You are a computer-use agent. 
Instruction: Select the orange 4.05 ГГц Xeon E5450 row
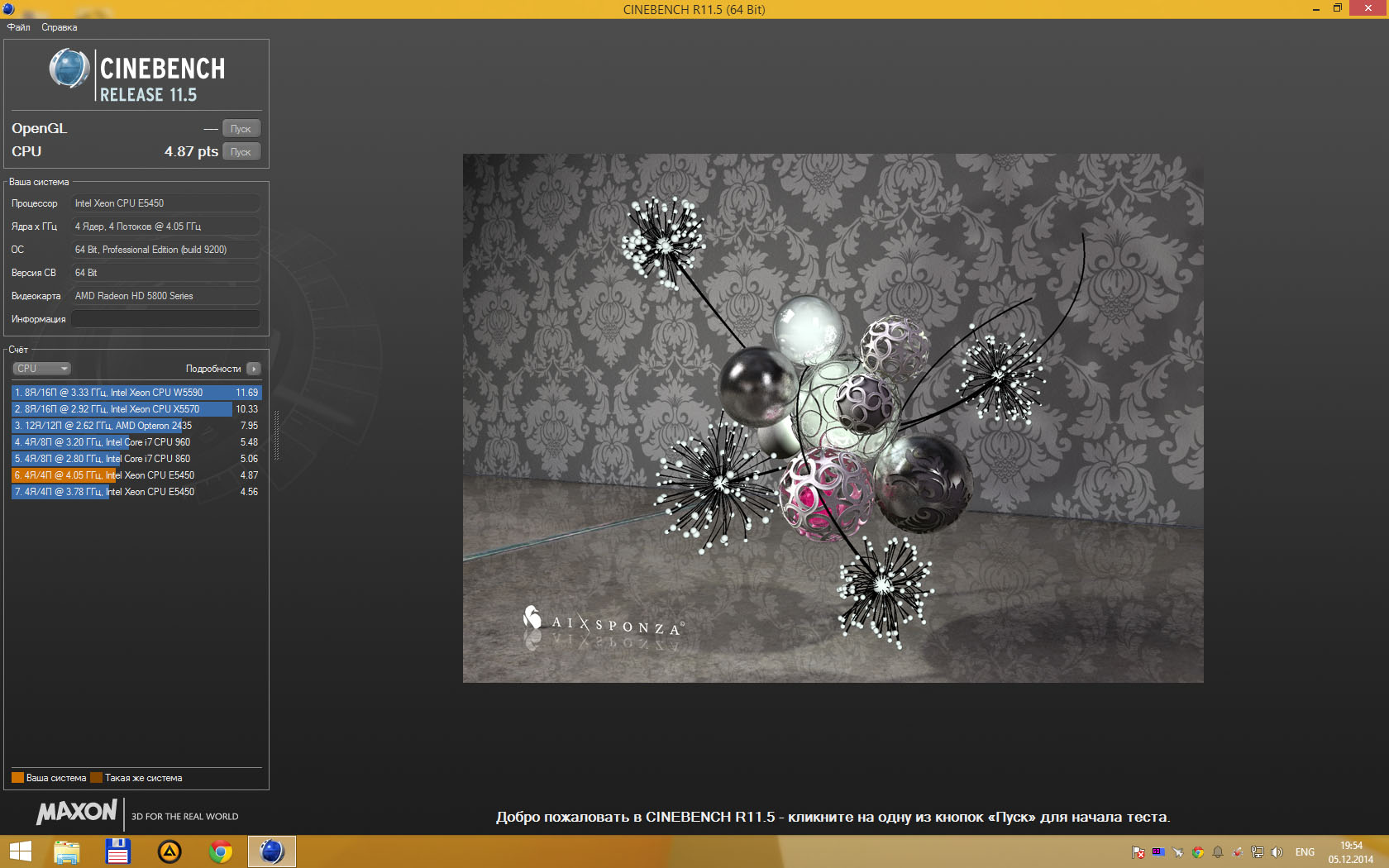136,475
